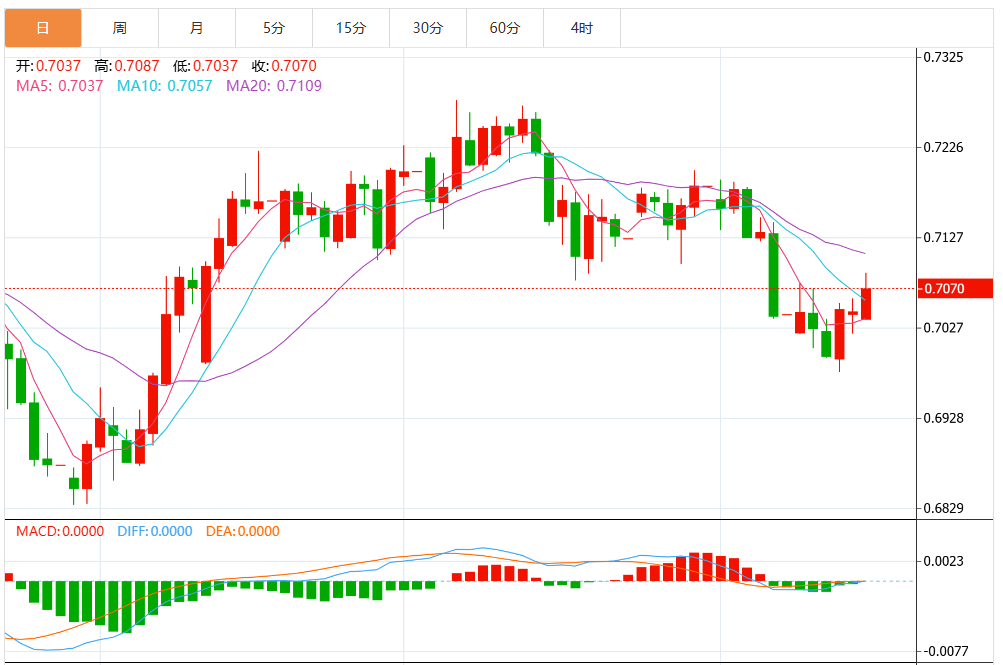Select the 日 daily timeframe tab

(43, 28)
